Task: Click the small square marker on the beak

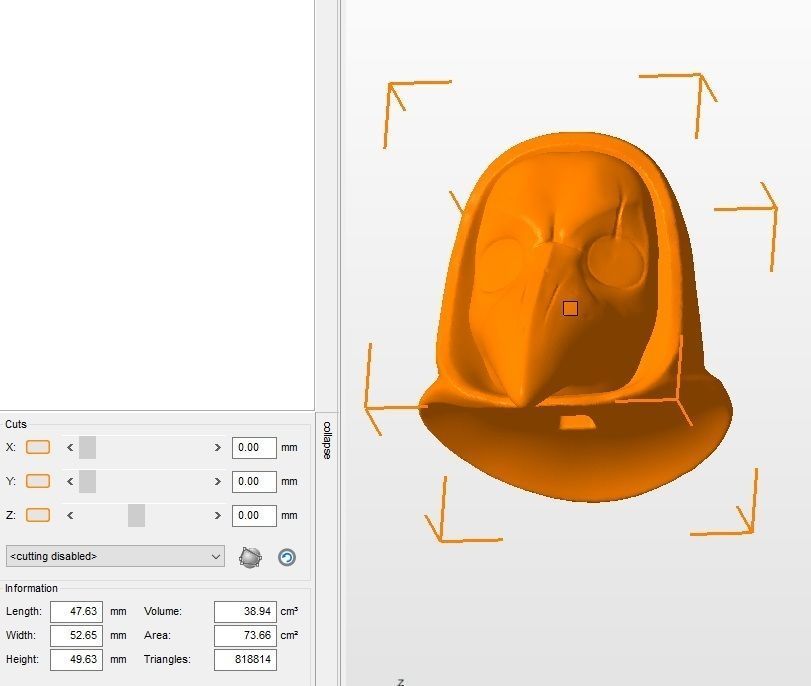Action: 570,309
